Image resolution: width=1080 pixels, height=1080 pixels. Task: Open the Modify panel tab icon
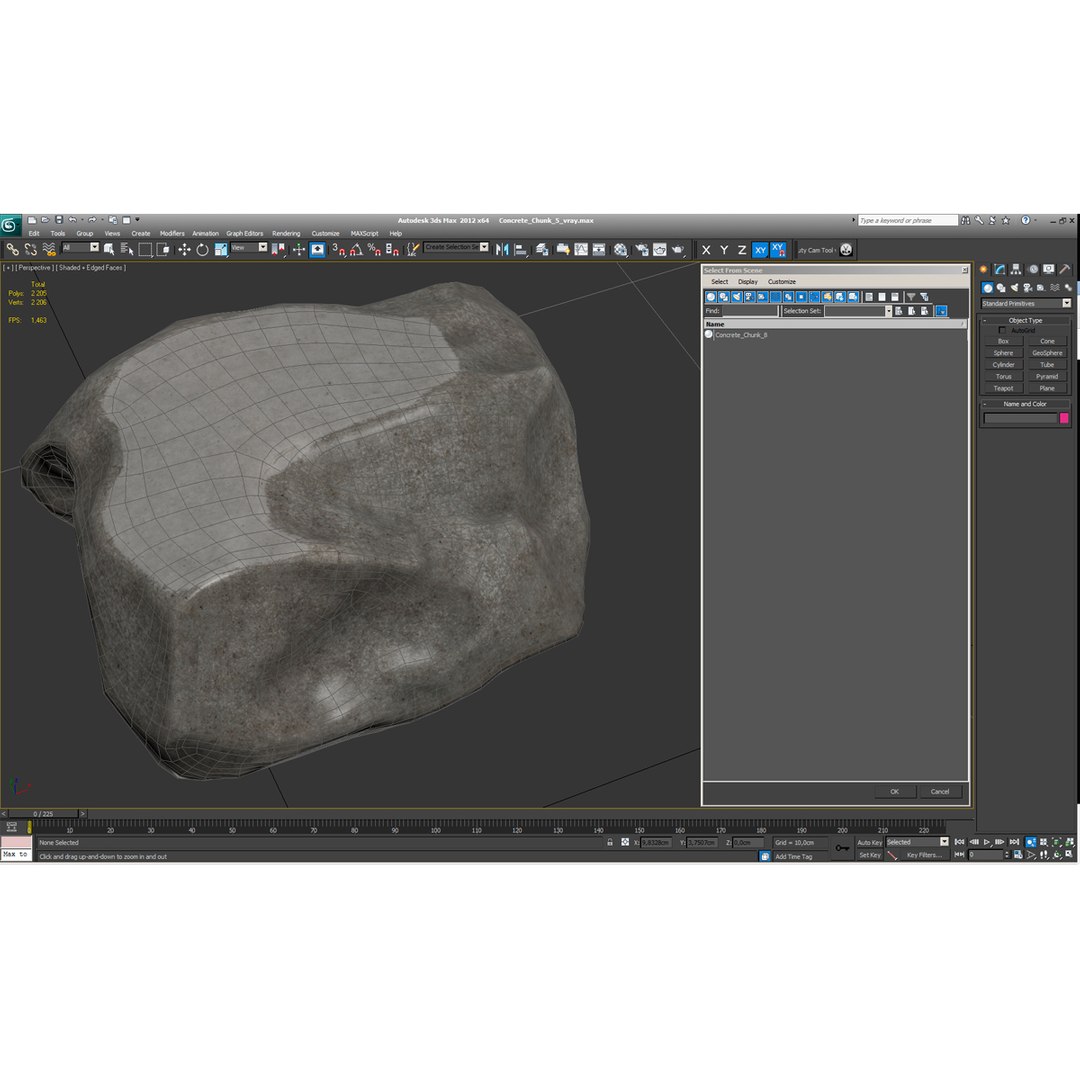click(999, 269)
